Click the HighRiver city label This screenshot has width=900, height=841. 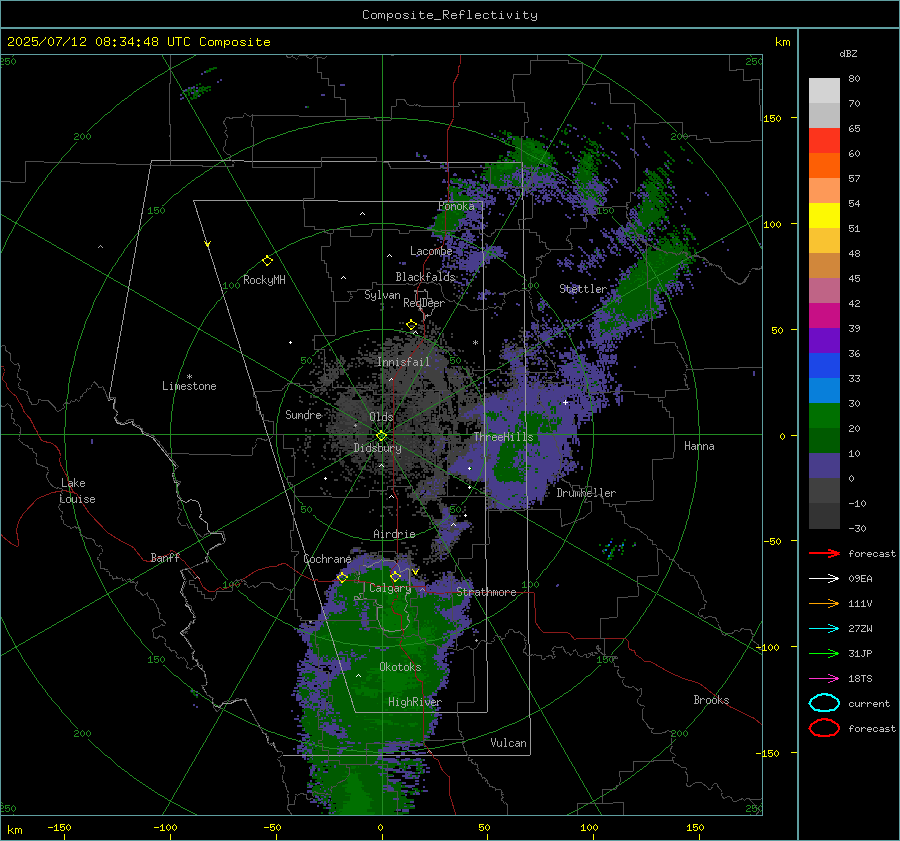coord(415,702)
